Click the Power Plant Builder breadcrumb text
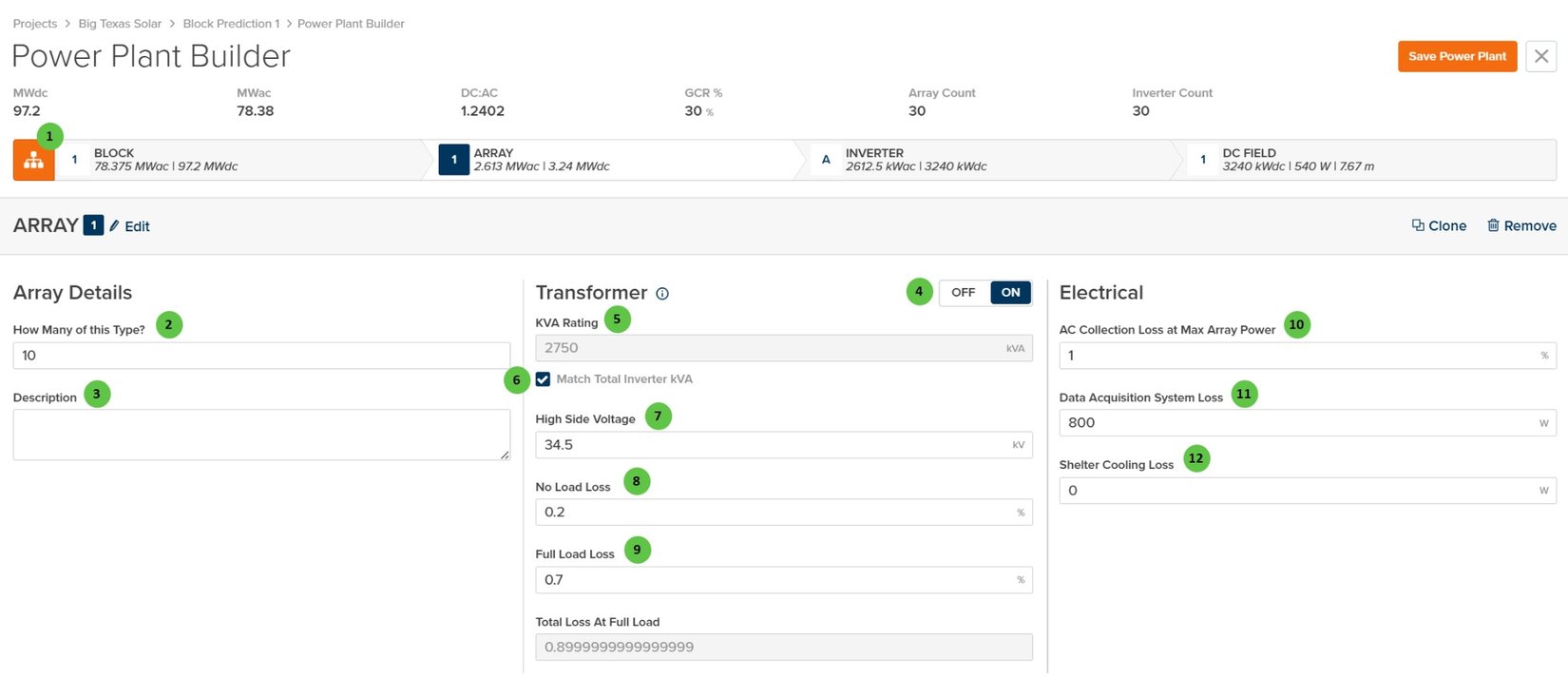Image resolution: width=1568 pixels, height=678 pixels. coord(351,24)
